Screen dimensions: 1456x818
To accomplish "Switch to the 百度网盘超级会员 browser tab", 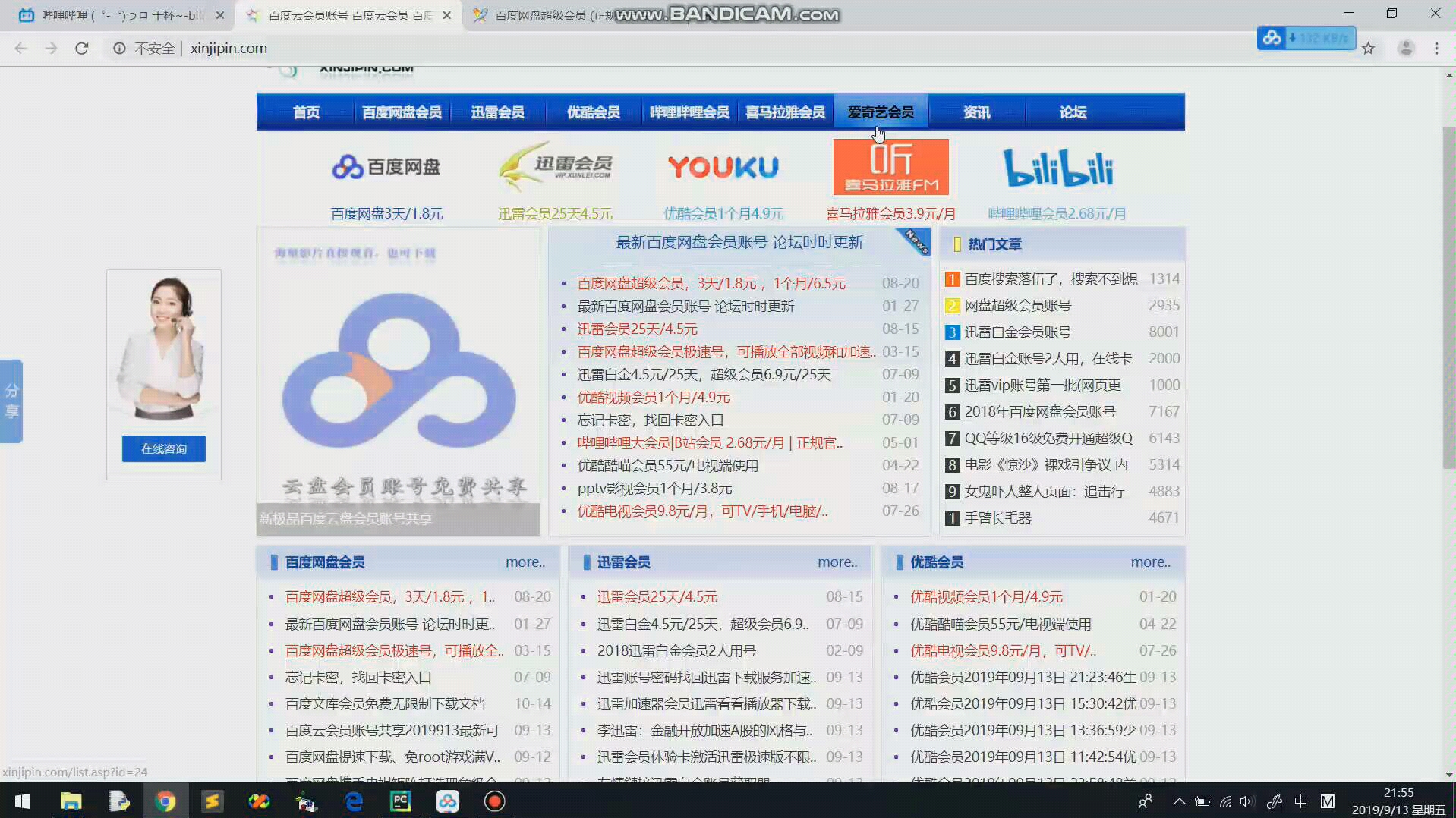I will pos(554,15).
